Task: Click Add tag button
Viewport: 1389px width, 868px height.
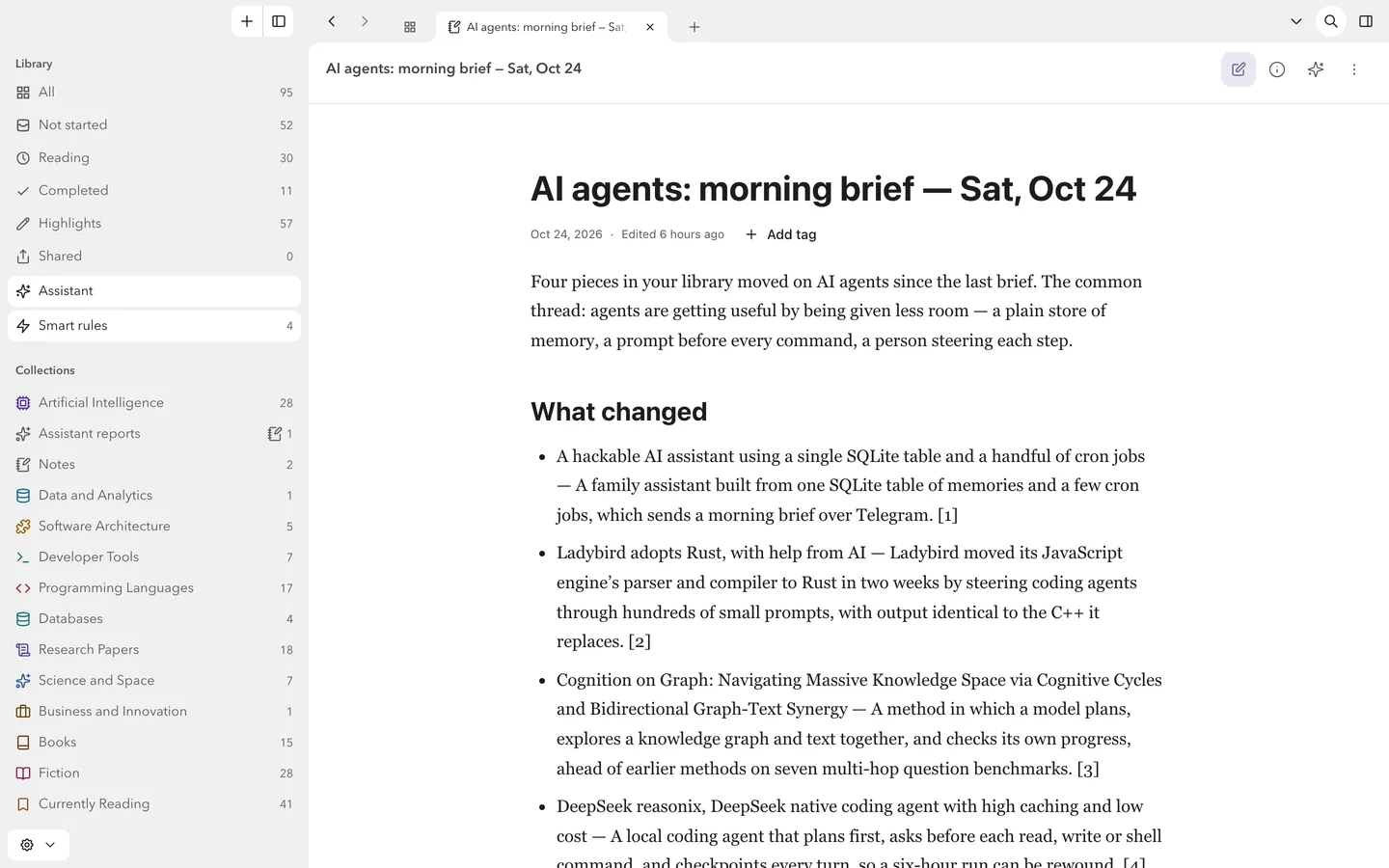Action: [x=780, y=234]
